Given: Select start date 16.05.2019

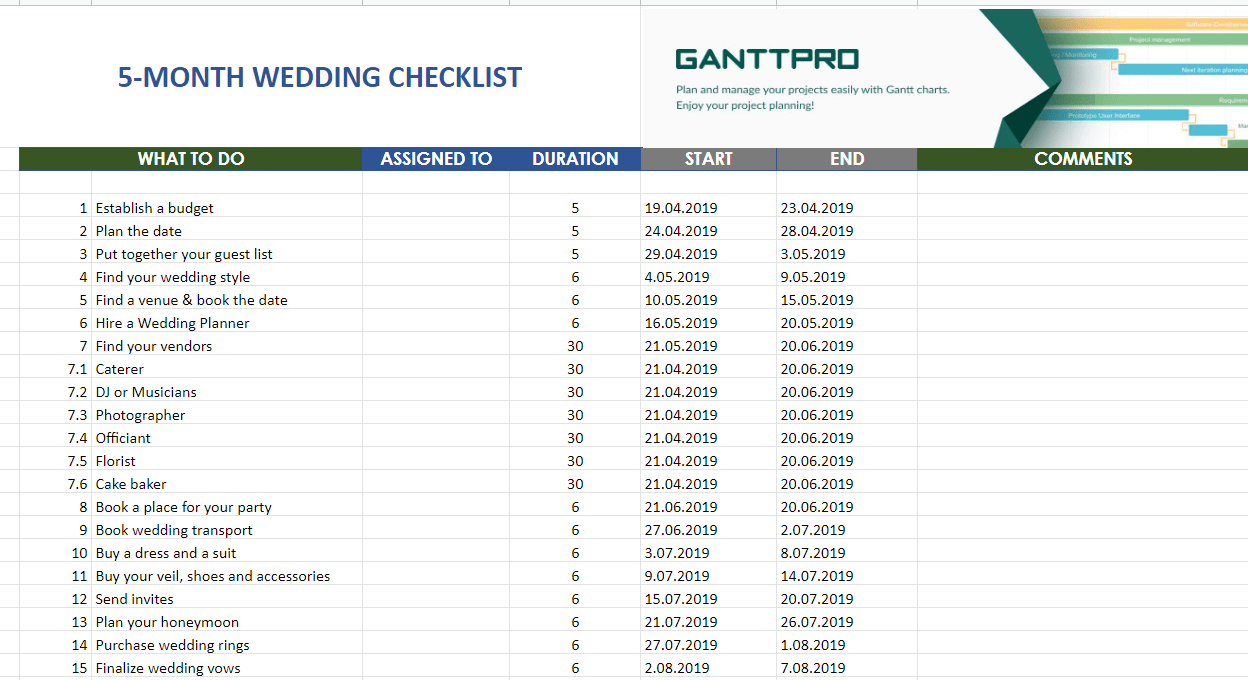Looking at the screenshot, I should tap(709, 323).
